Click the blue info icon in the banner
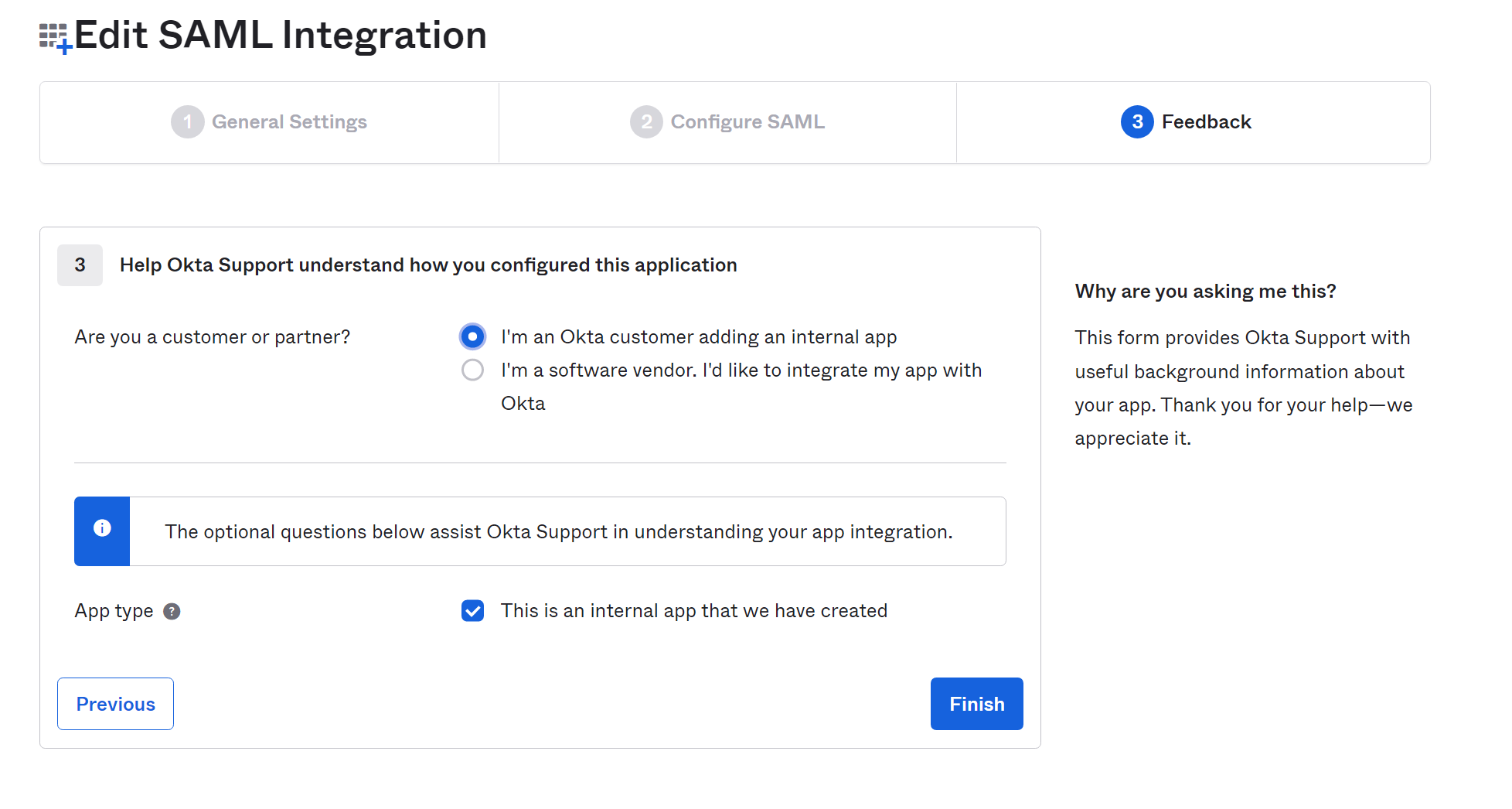 click(102, 528)
